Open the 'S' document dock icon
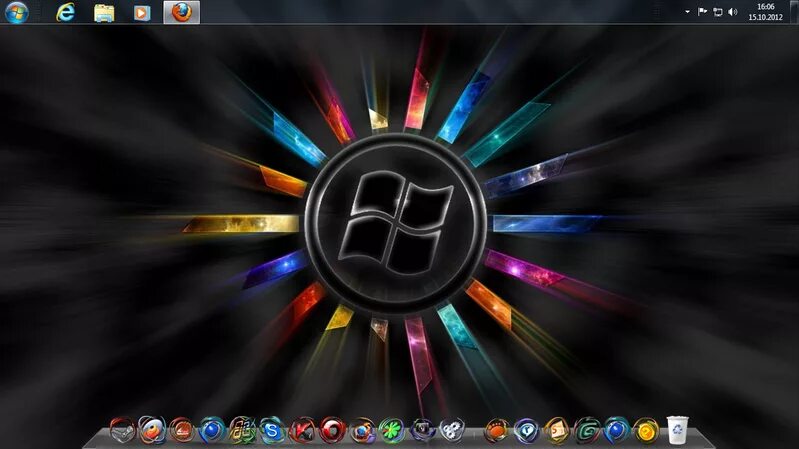 [x=556, y=431]
